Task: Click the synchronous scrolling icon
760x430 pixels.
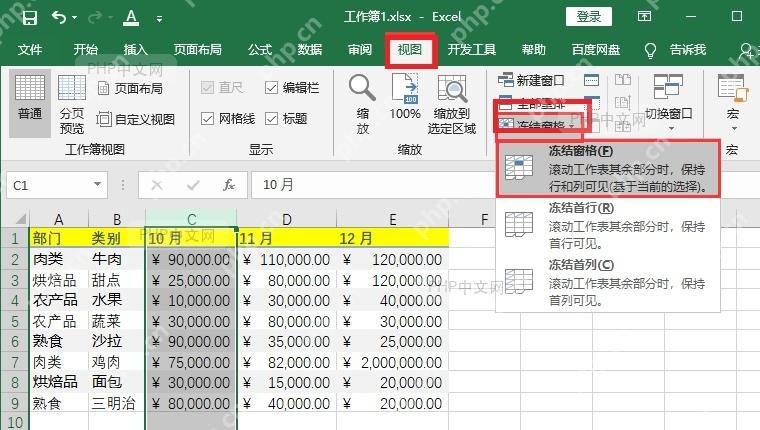Action: 623,103
